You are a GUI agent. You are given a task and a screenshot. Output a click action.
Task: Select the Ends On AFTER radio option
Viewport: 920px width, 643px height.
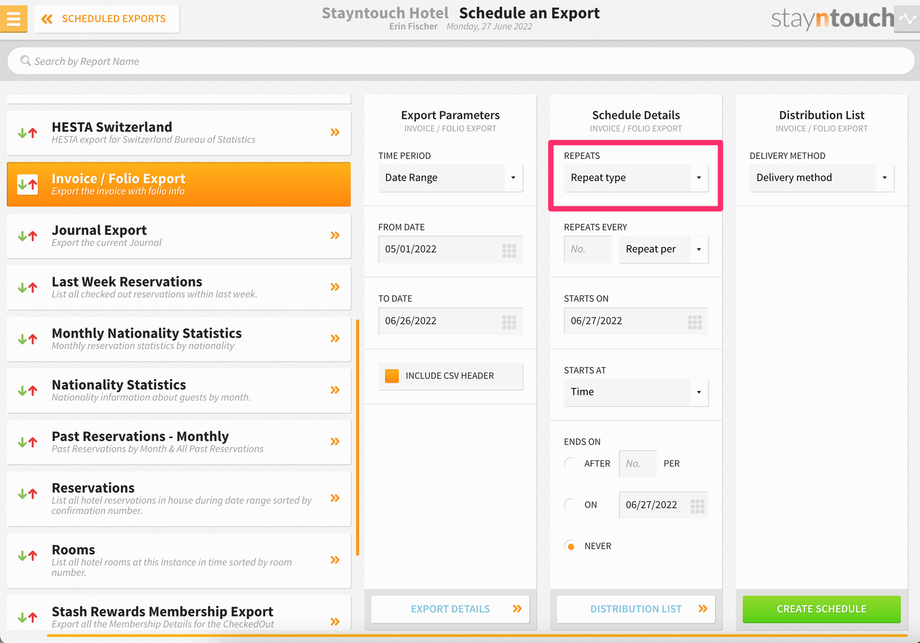pyautogui.click(x=570, y=463)
